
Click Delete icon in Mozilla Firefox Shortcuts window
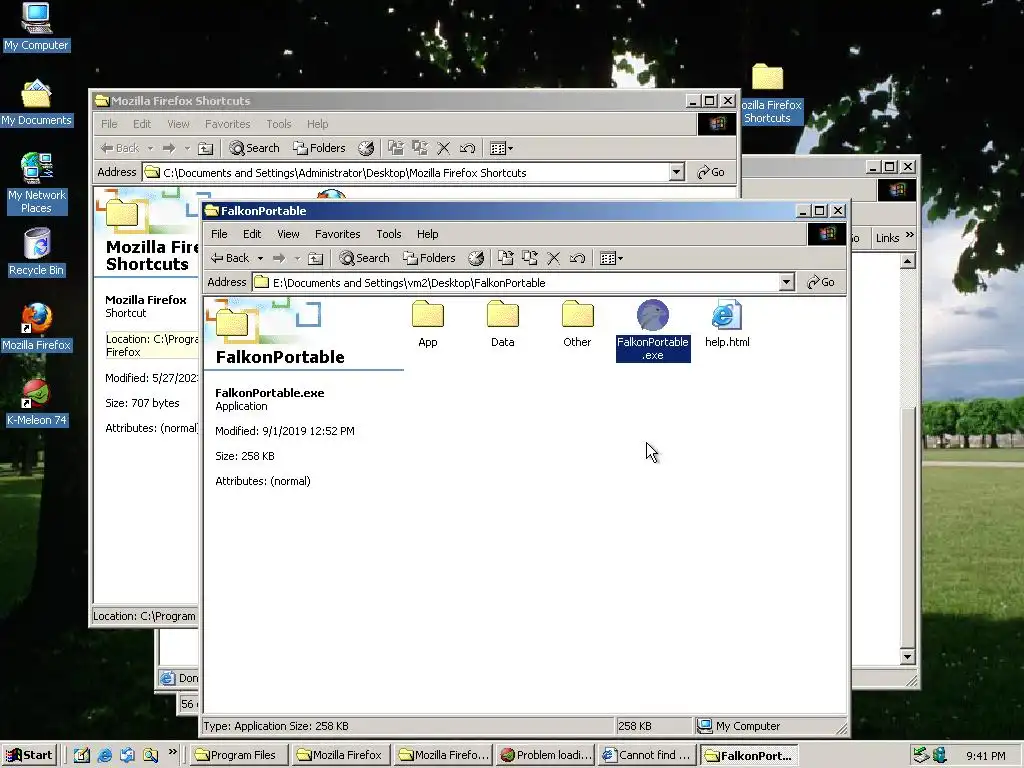point(443,148)
